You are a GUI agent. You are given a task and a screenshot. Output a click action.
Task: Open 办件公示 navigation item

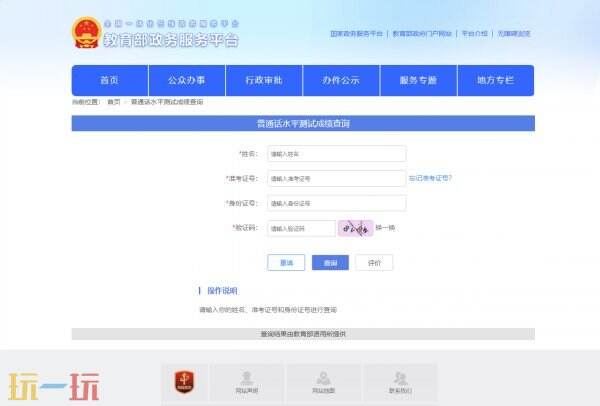click(340, 80)
